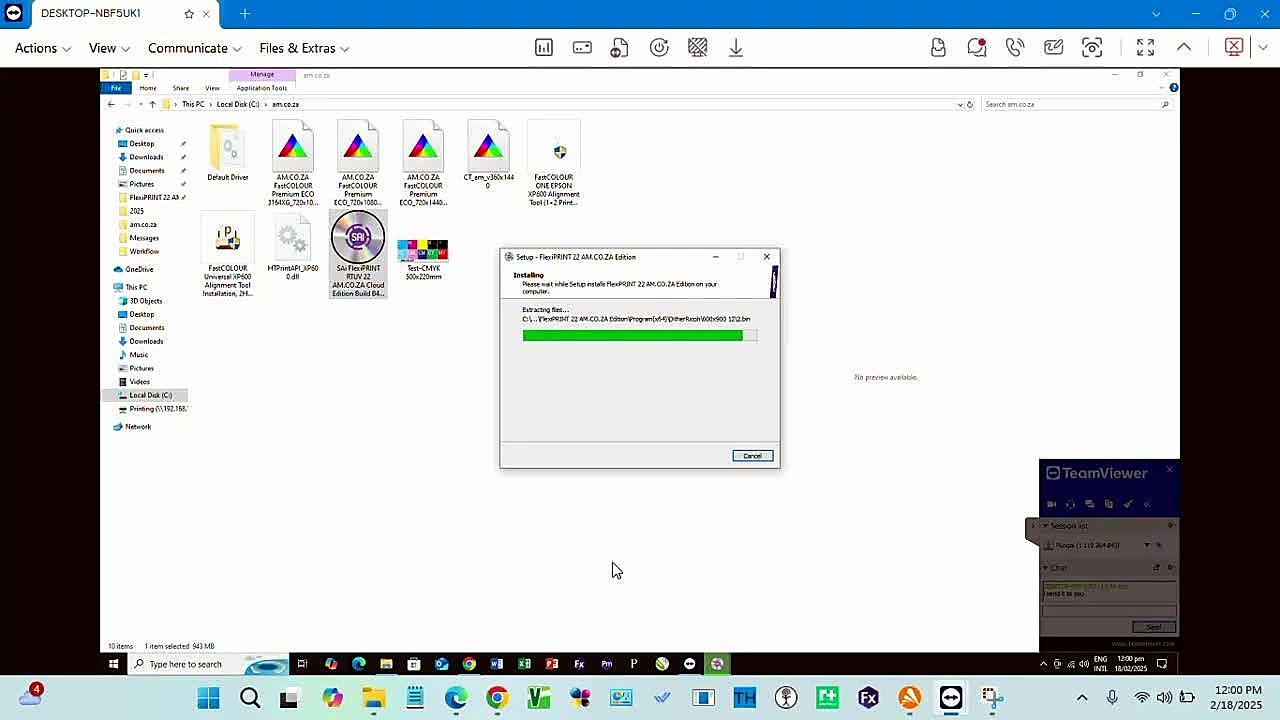Open Local Disk (C:) in navigation pane

coord(150,395)
